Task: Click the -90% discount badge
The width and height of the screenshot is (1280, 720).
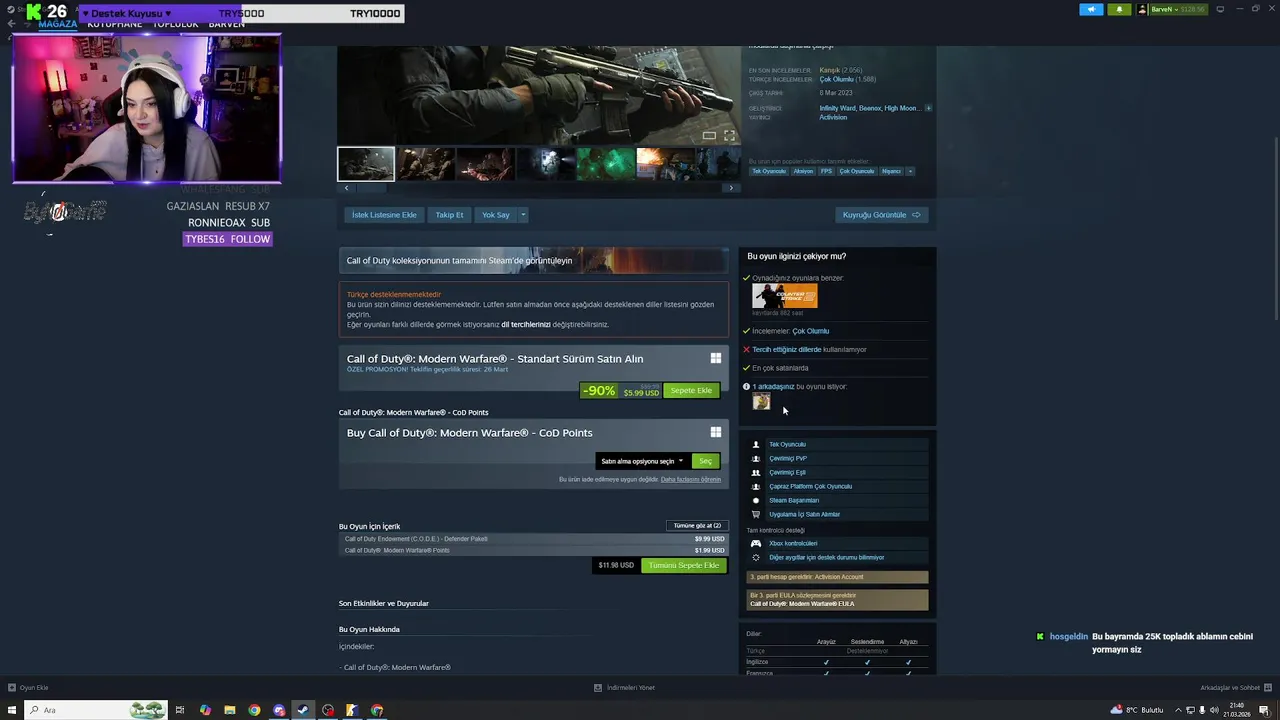Action: coord(599,390)
